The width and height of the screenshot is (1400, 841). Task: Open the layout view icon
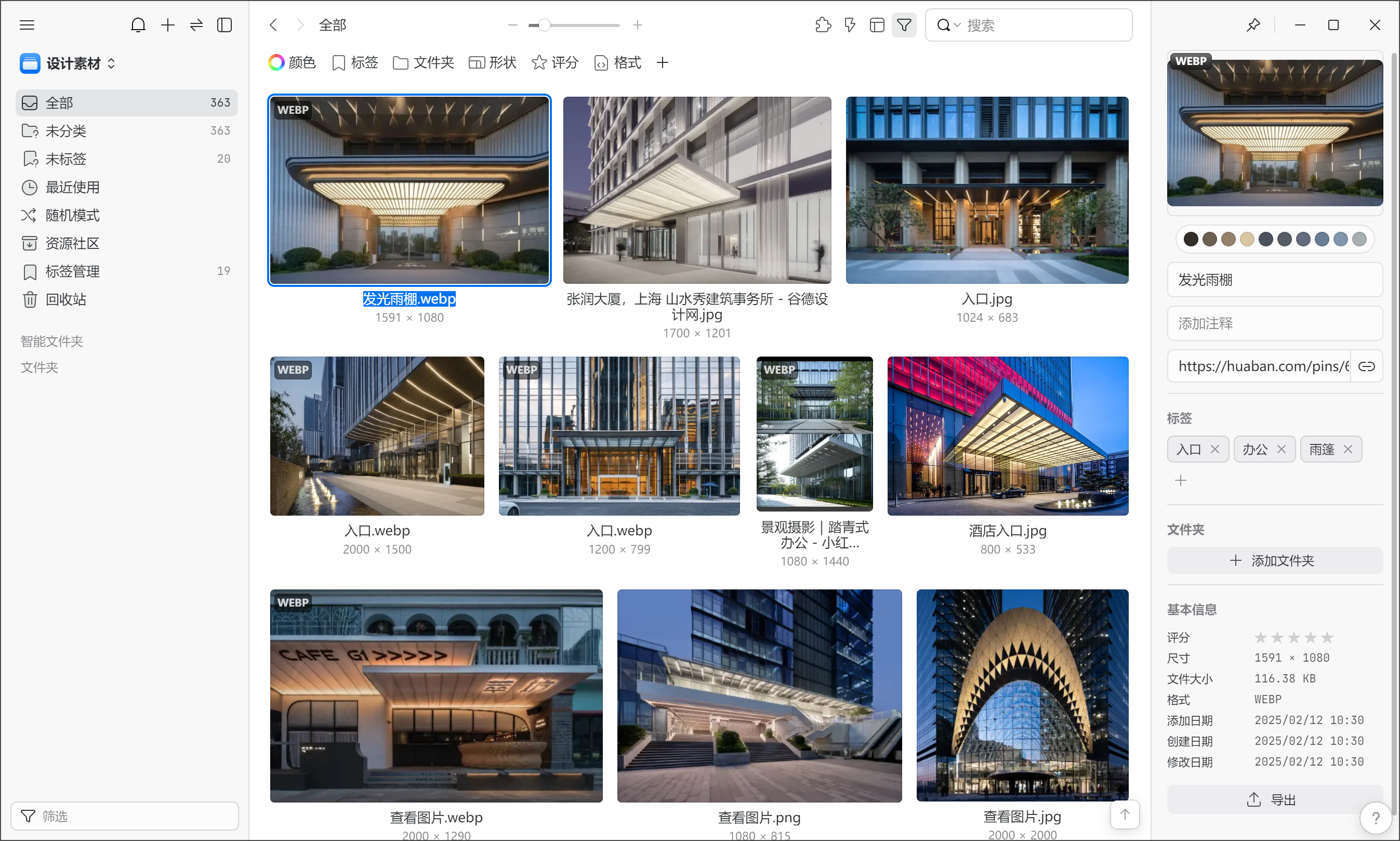(x=877, y=25)
